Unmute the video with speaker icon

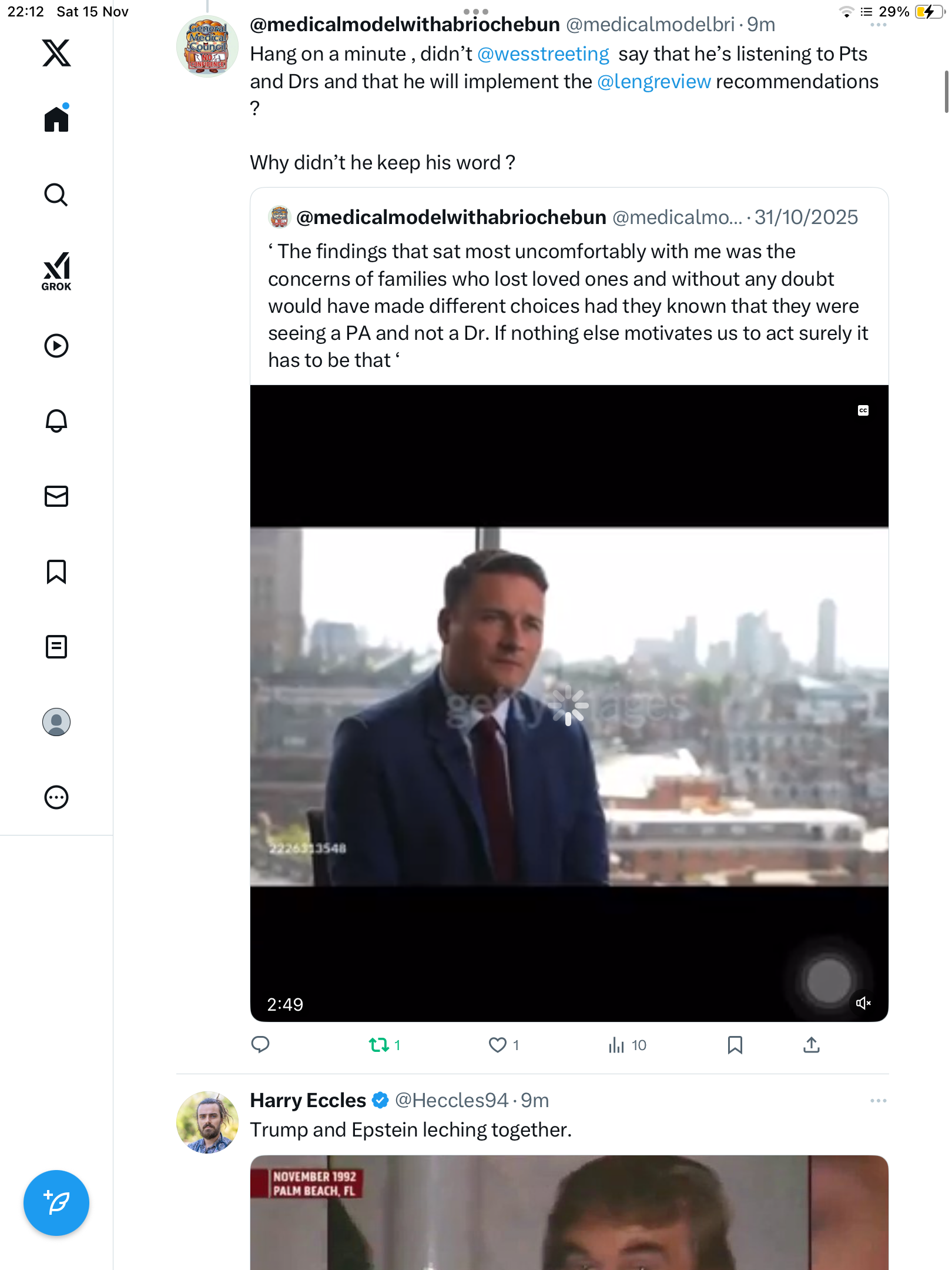[863, 1003]
